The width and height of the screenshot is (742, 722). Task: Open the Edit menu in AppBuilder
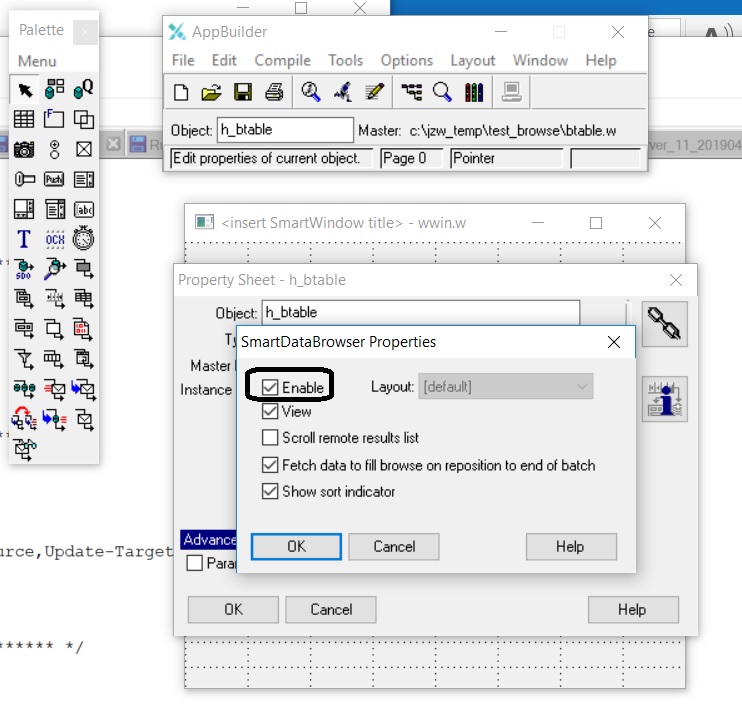click(x=224, y=61)
